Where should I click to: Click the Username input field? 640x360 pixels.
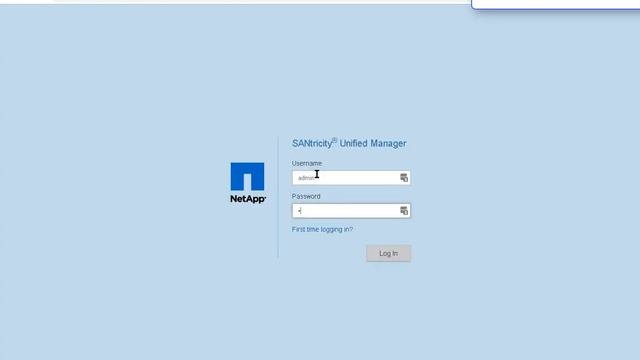(x=351, y=178)
